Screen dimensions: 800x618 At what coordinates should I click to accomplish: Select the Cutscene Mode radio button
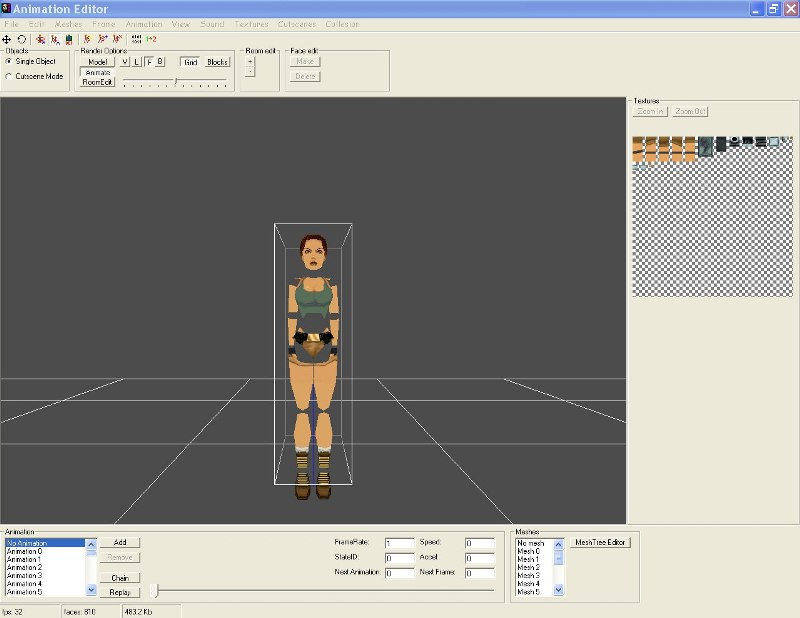point(10,76)
